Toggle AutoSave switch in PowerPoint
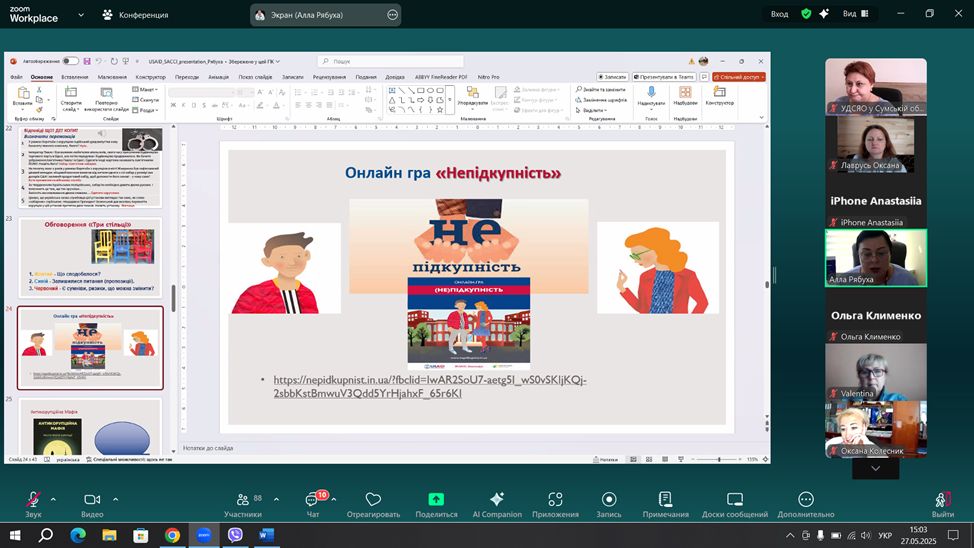This screenshot has height=548, width=974. click(x=70, y=61)
